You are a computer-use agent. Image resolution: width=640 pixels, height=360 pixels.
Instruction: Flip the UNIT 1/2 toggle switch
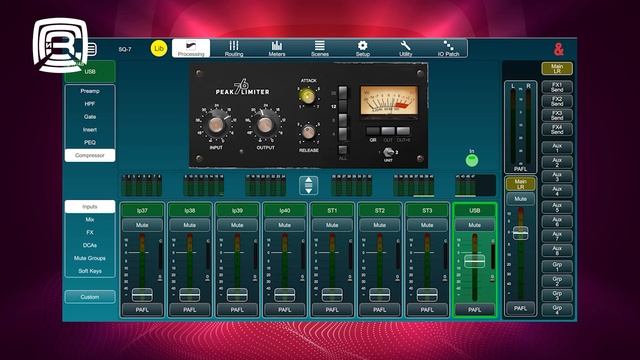pyautogui.click(x=388, y=153)
